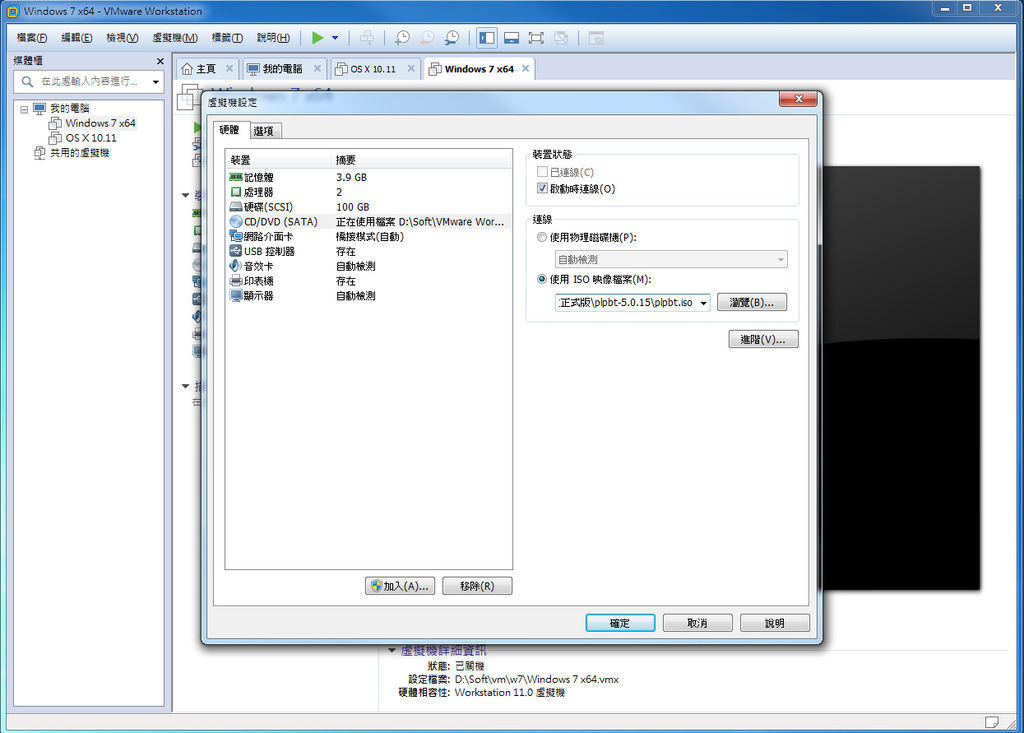Open the 標籤 menu

[227, 38]
